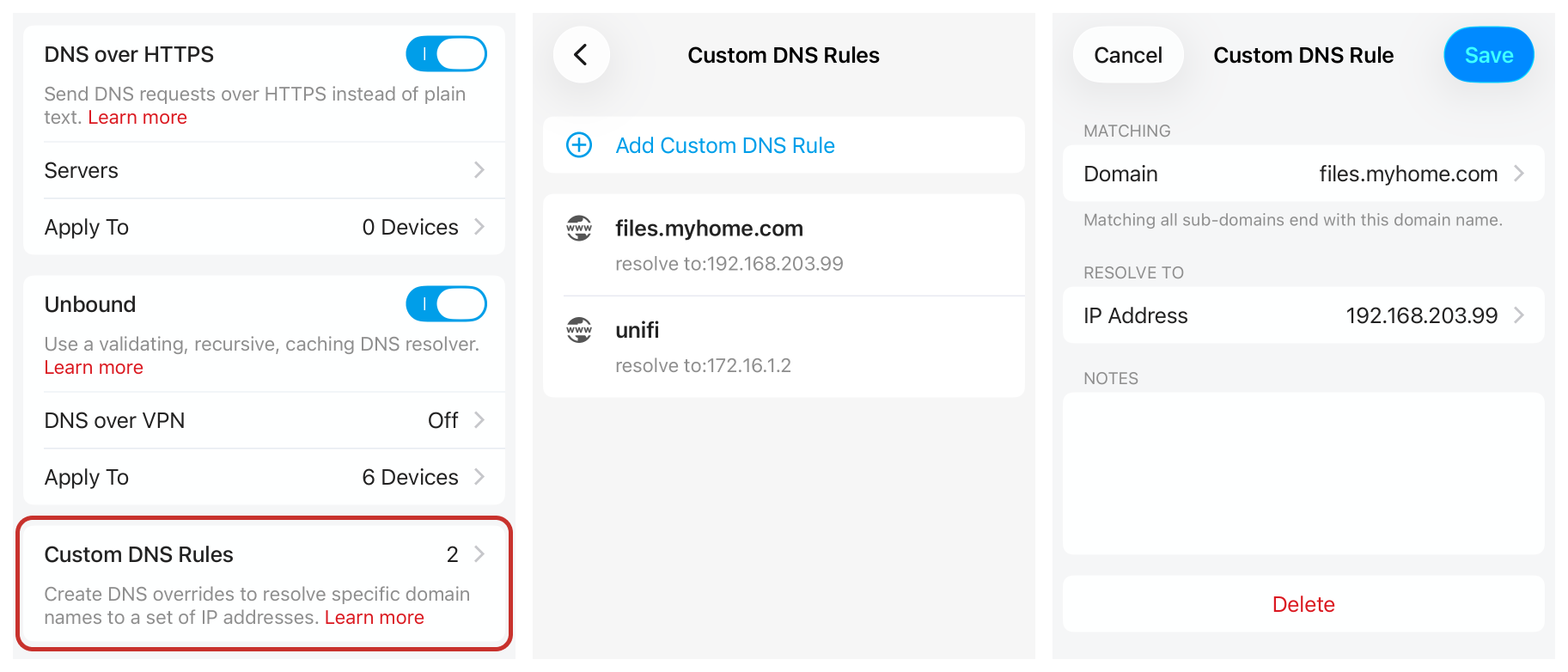Click Learn more in Custom DNS Rules description

click(374, 618)
